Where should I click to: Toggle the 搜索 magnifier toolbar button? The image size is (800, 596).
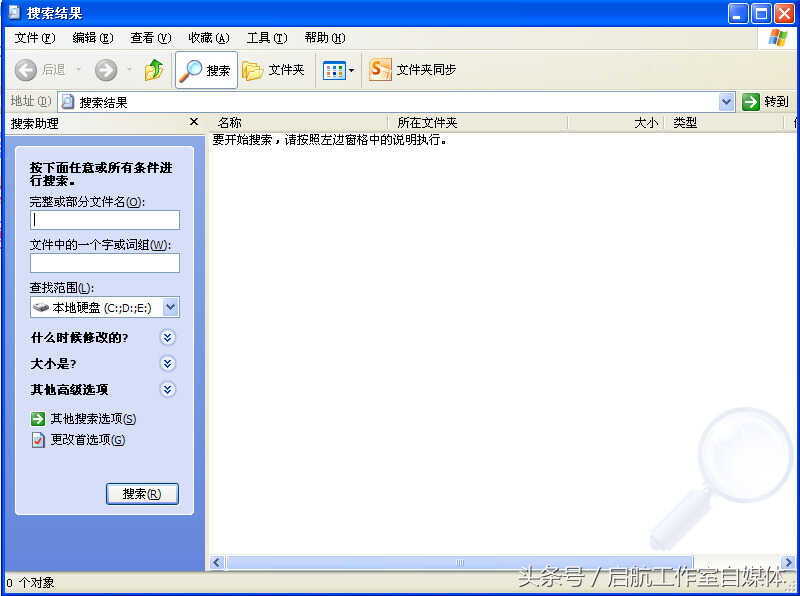[206, 70]
